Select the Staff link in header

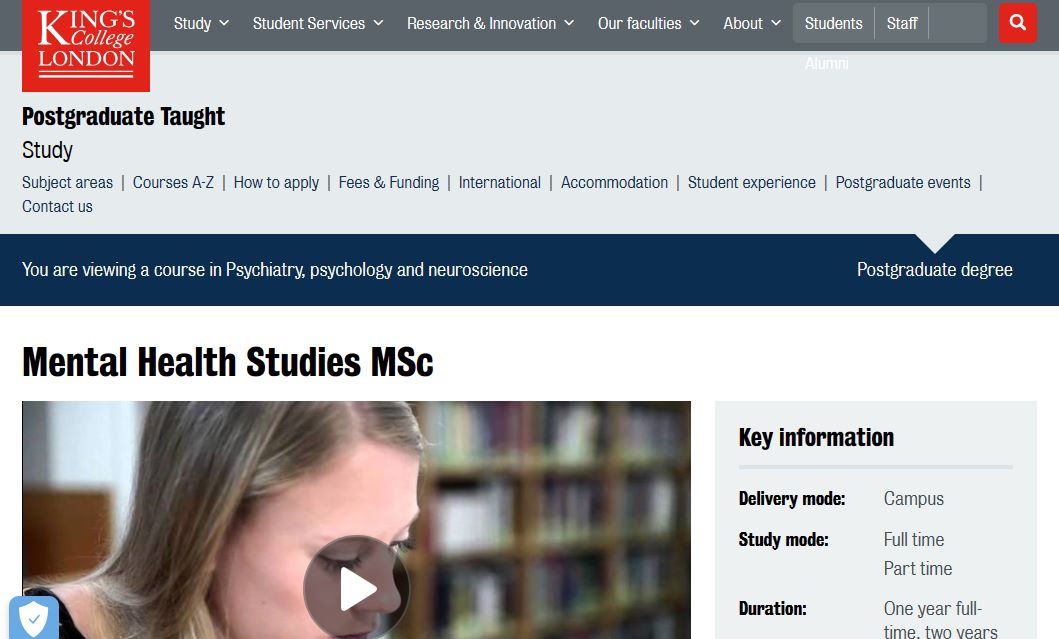(x=901, y=23)
